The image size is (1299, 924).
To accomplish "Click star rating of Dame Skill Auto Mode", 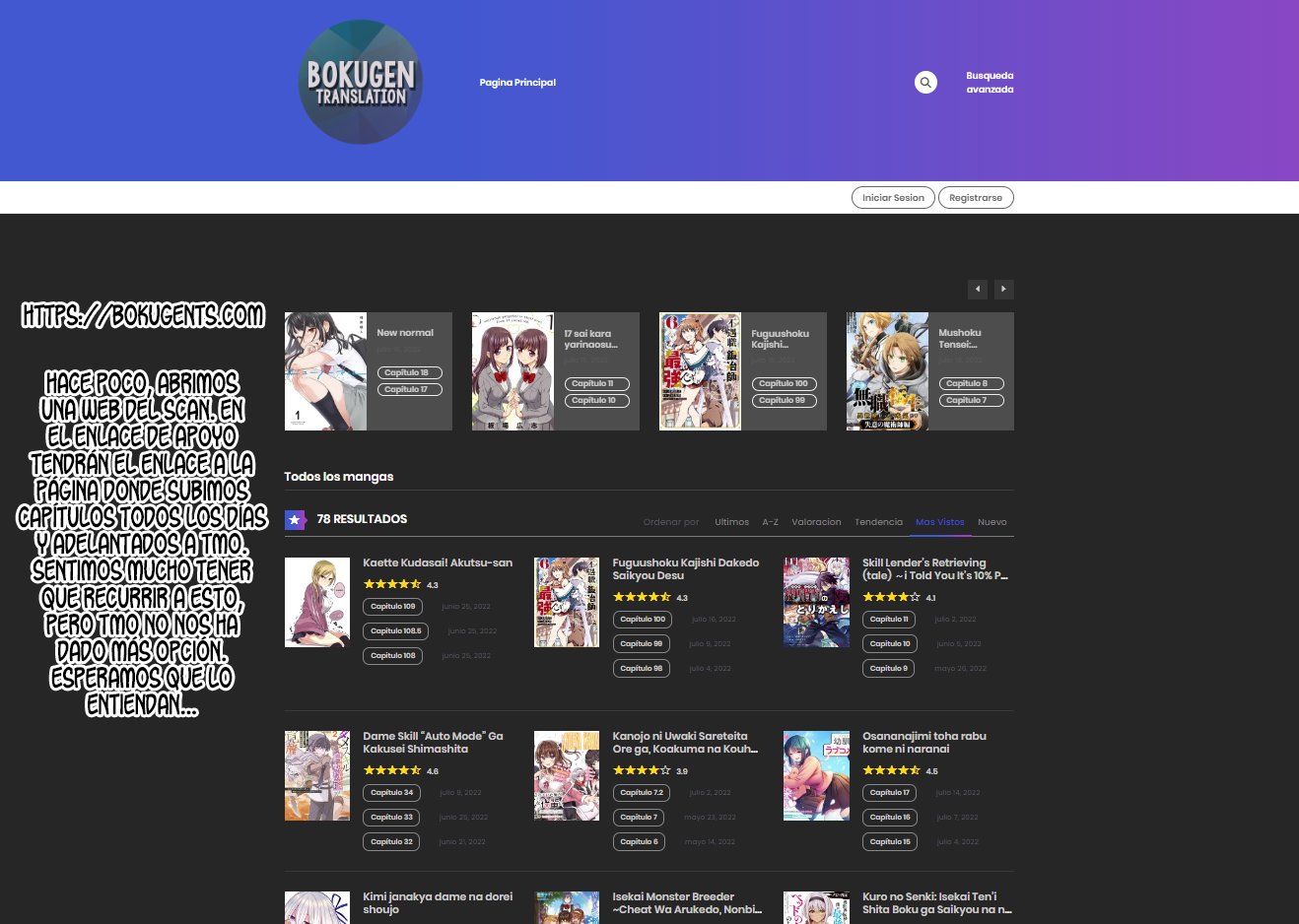I will [392, 770].
